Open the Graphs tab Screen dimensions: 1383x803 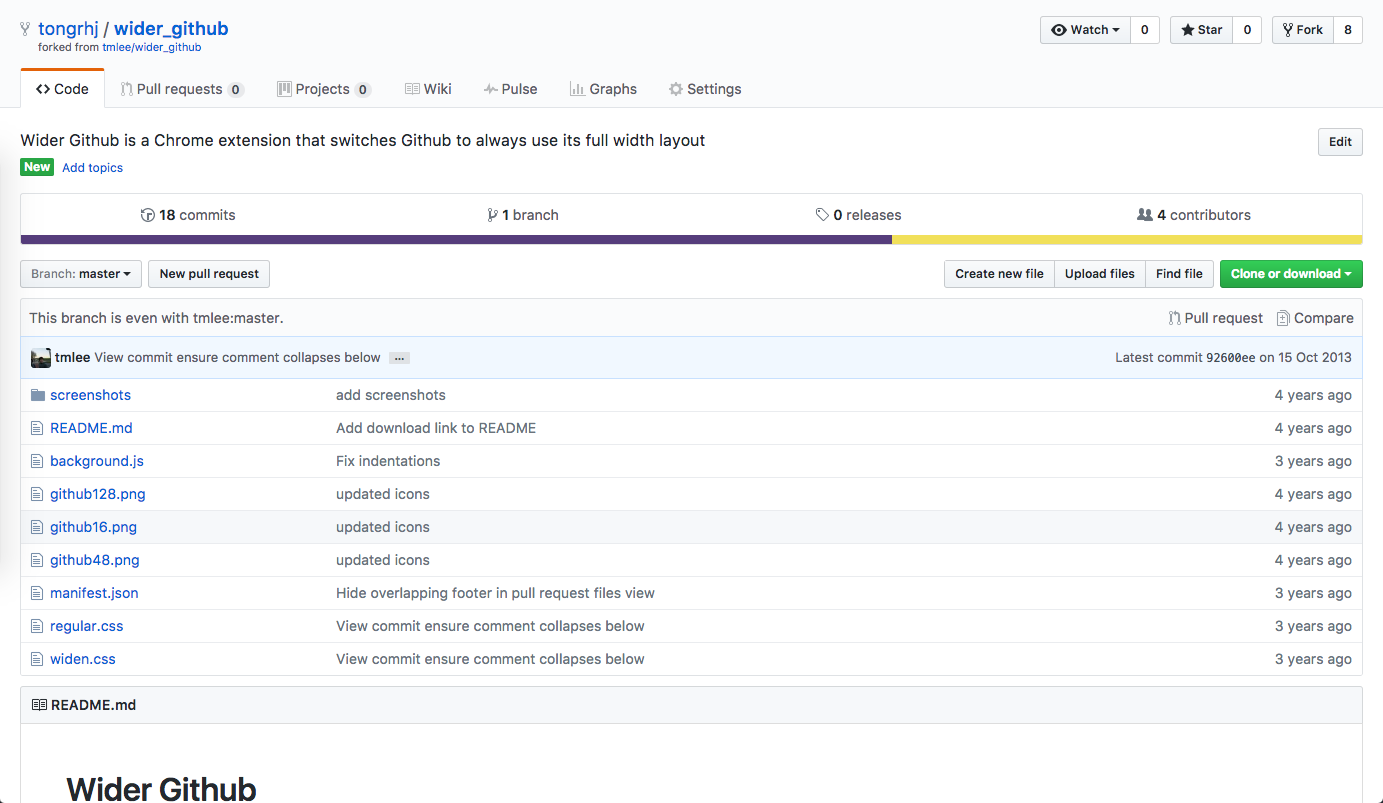point(603,89)
